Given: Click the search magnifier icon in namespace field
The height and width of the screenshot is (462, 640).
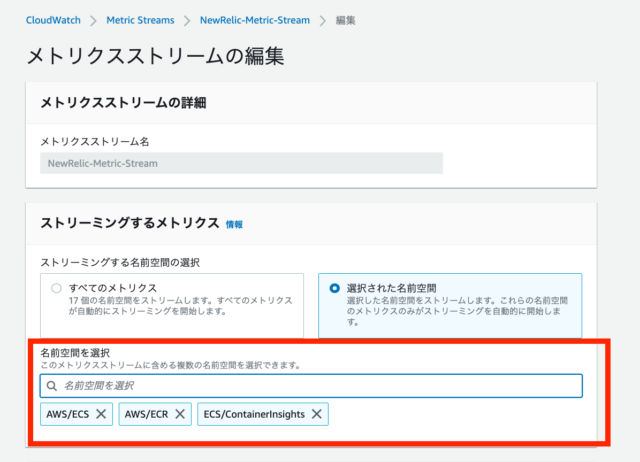Looking at the screenshot, I should point(52,386).
